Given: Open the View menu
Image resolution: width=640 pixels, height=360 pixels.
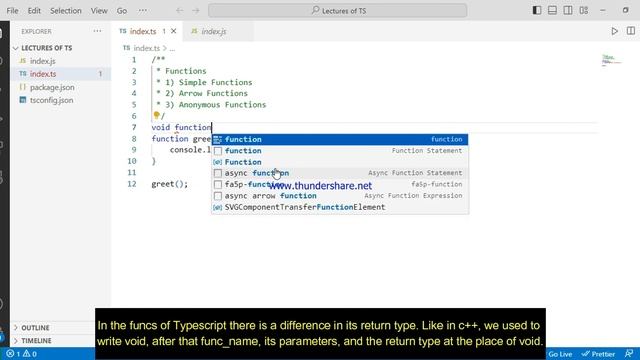Looking at the screenshot, I should point(99,11).
